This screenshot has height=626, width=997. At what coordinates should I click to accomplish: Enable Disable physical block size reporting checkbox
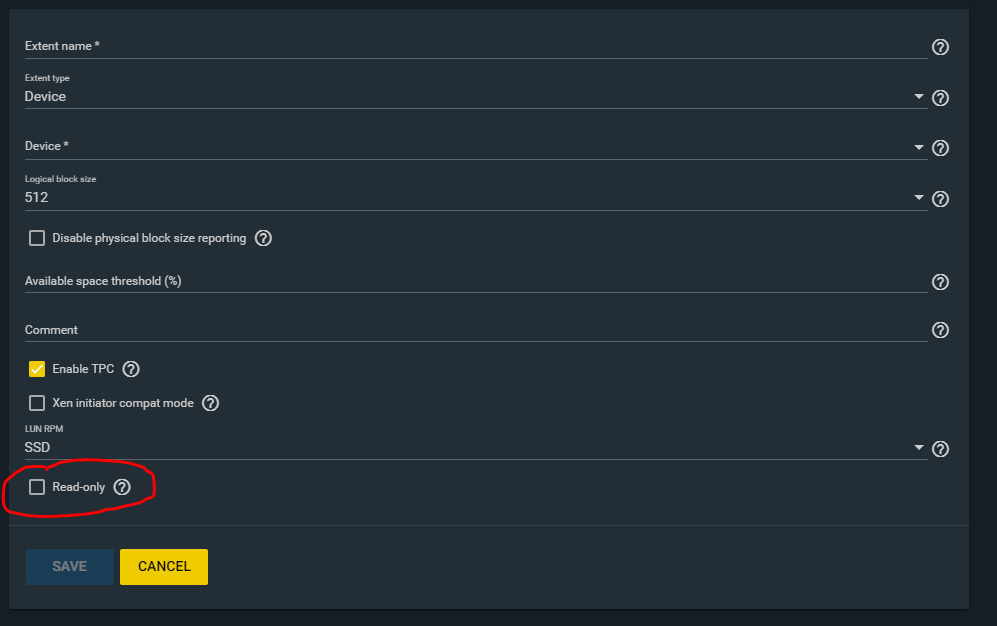point(37,238)
